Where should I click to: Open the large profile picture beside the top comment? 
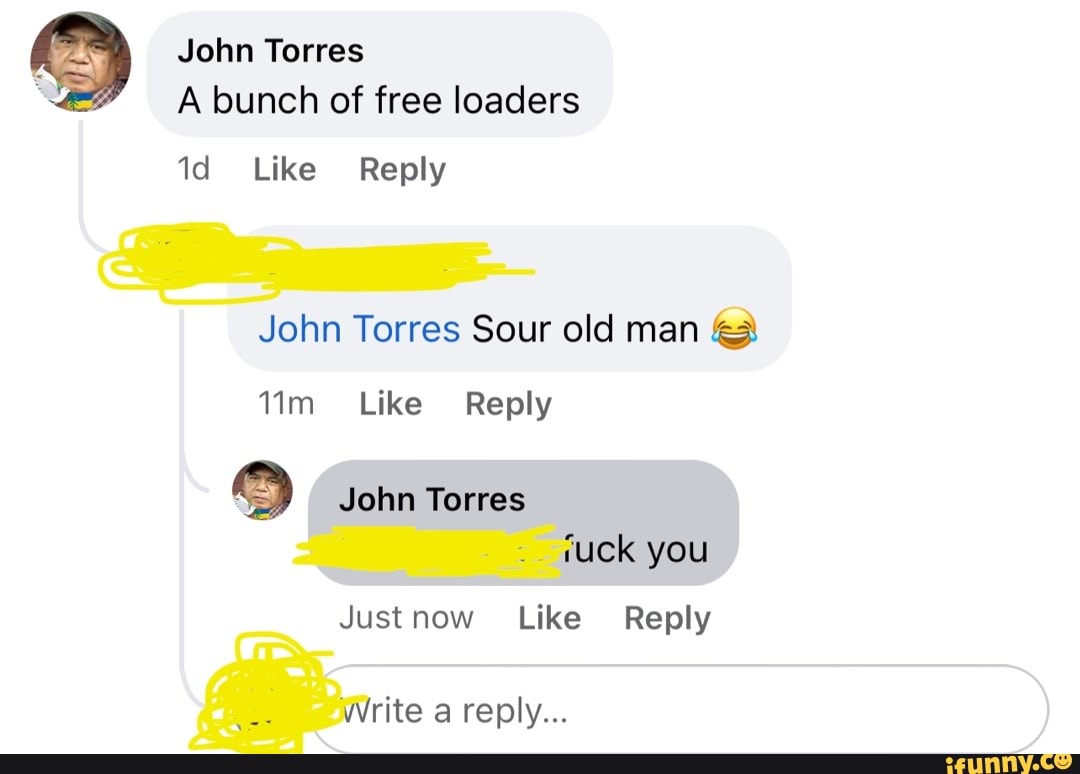(81, 61)
